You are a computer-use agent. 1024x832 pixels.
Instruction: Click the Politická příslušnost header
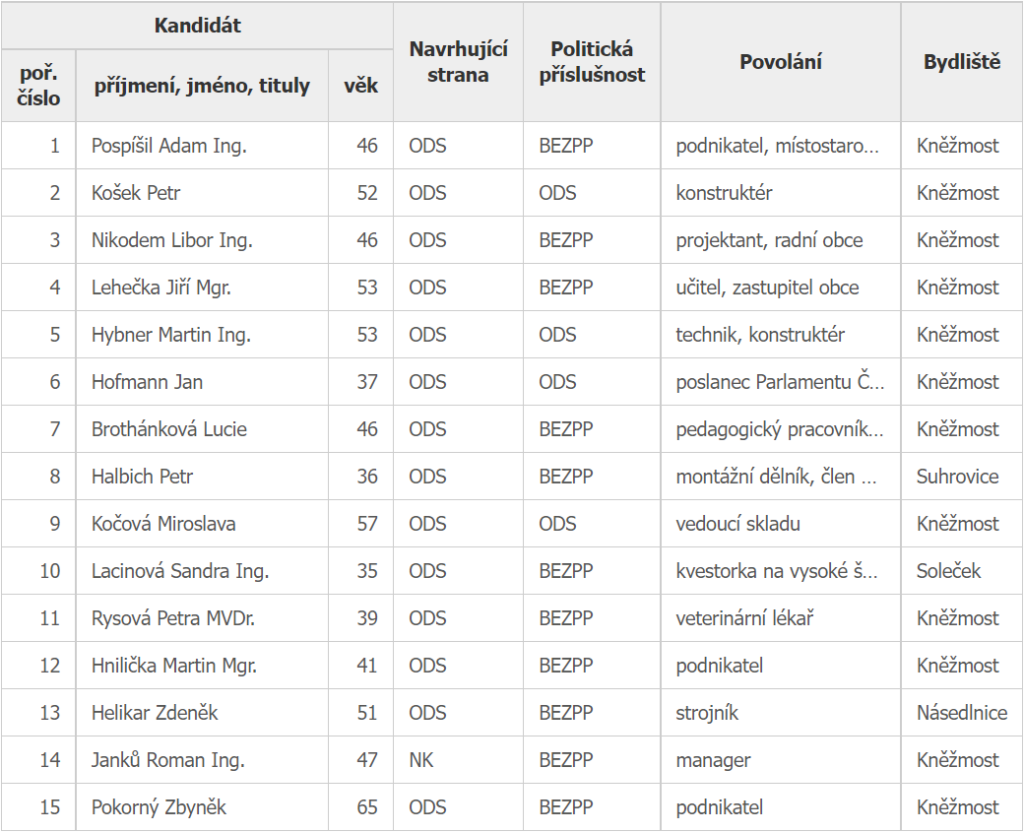[x=592, y=62]
